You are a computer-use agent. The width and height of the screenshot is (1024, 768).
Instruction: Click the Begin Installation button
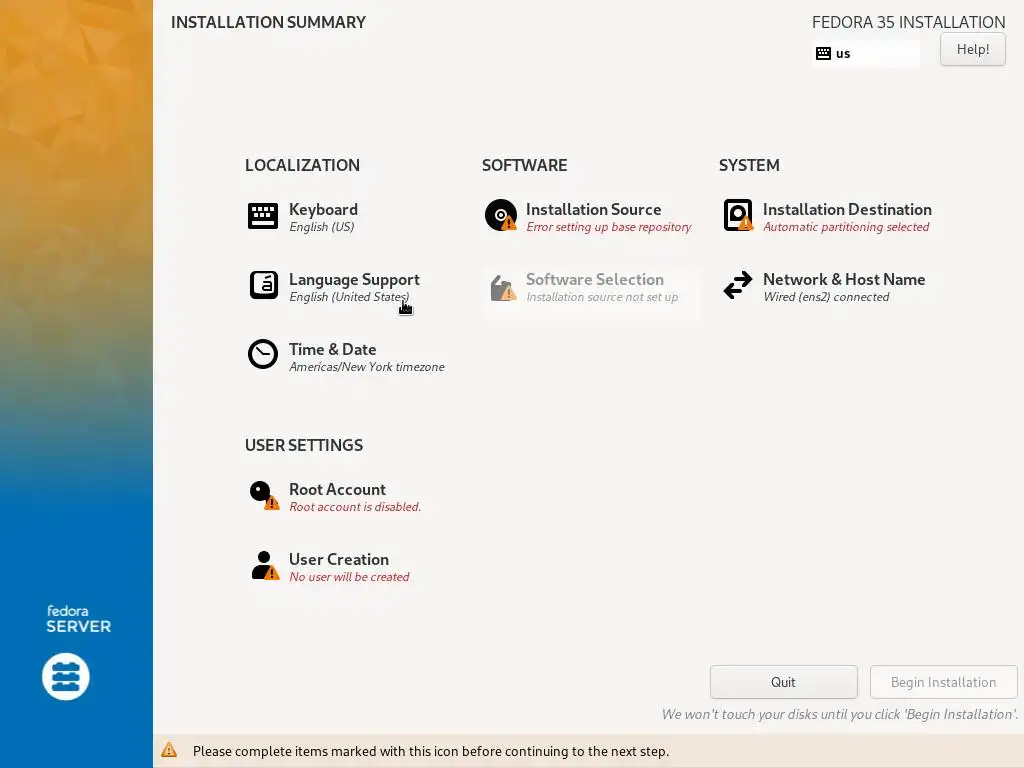tap(944, 682)
